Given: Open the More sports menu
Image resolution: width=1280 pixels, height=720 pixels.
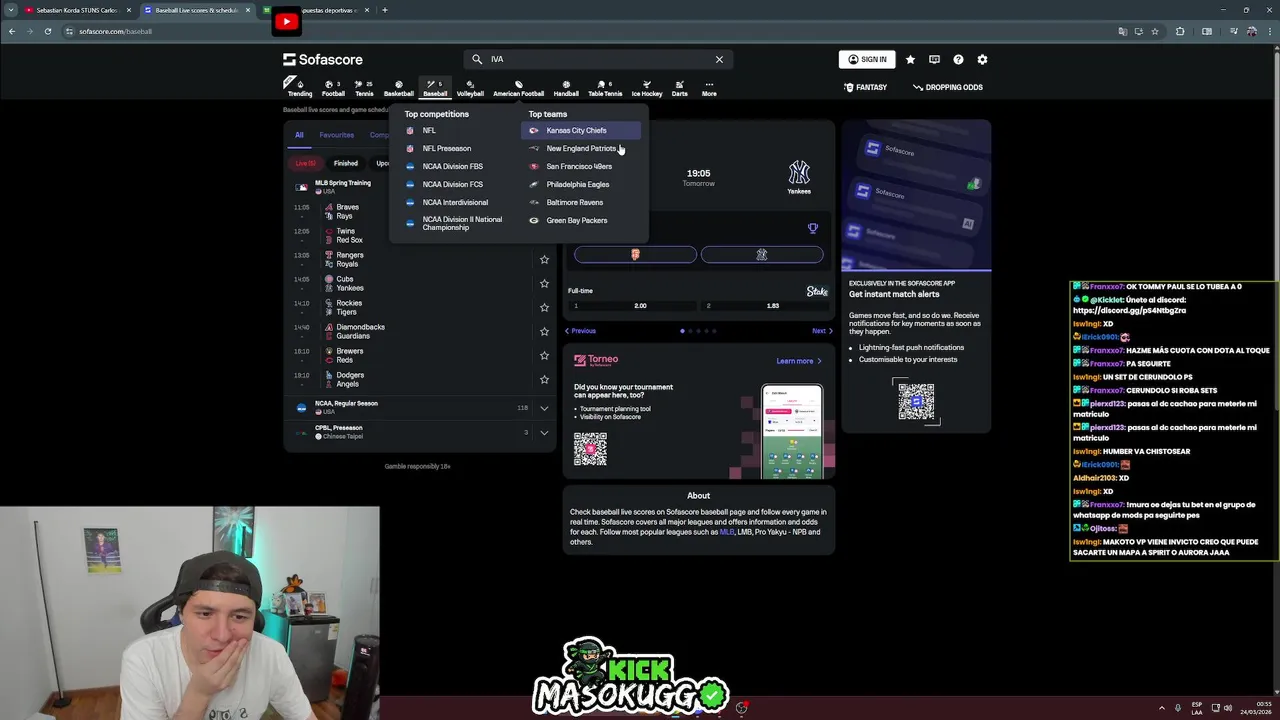Looking at the screenshot, I should coord(709,88).
